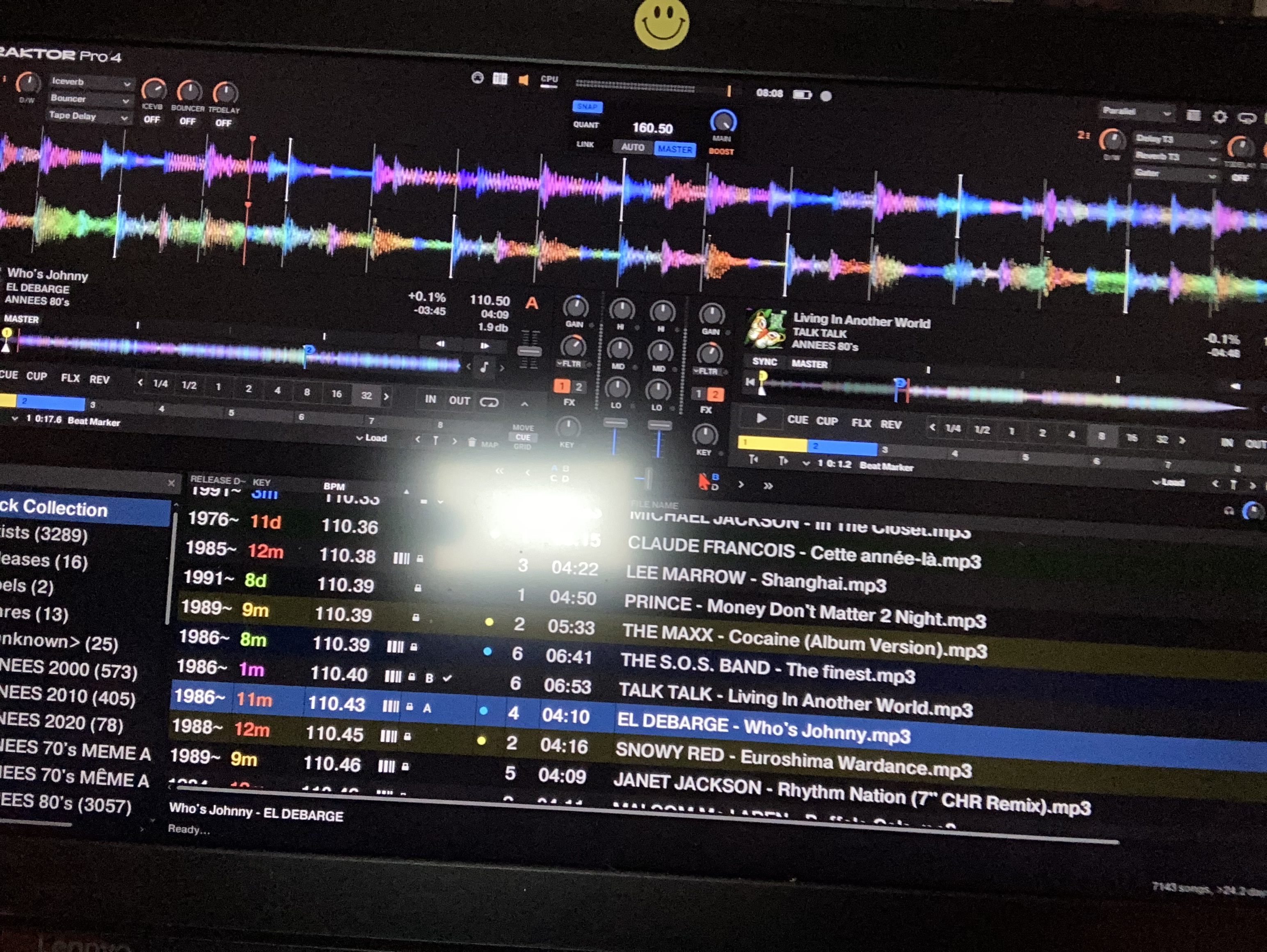The image size is (1267, 952).
Task: Open the Preferences gear icon
Action: 1220,117
